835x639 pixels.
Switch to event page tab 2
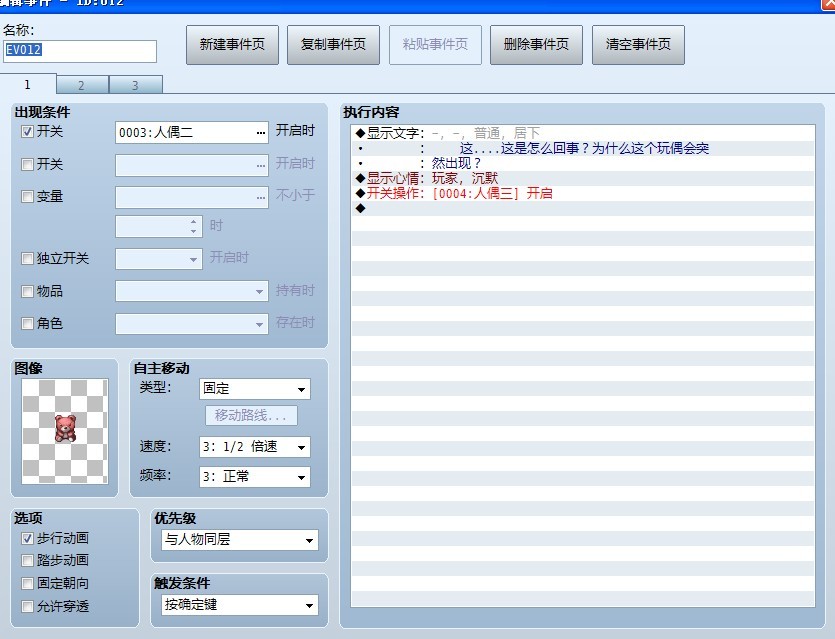82,85
